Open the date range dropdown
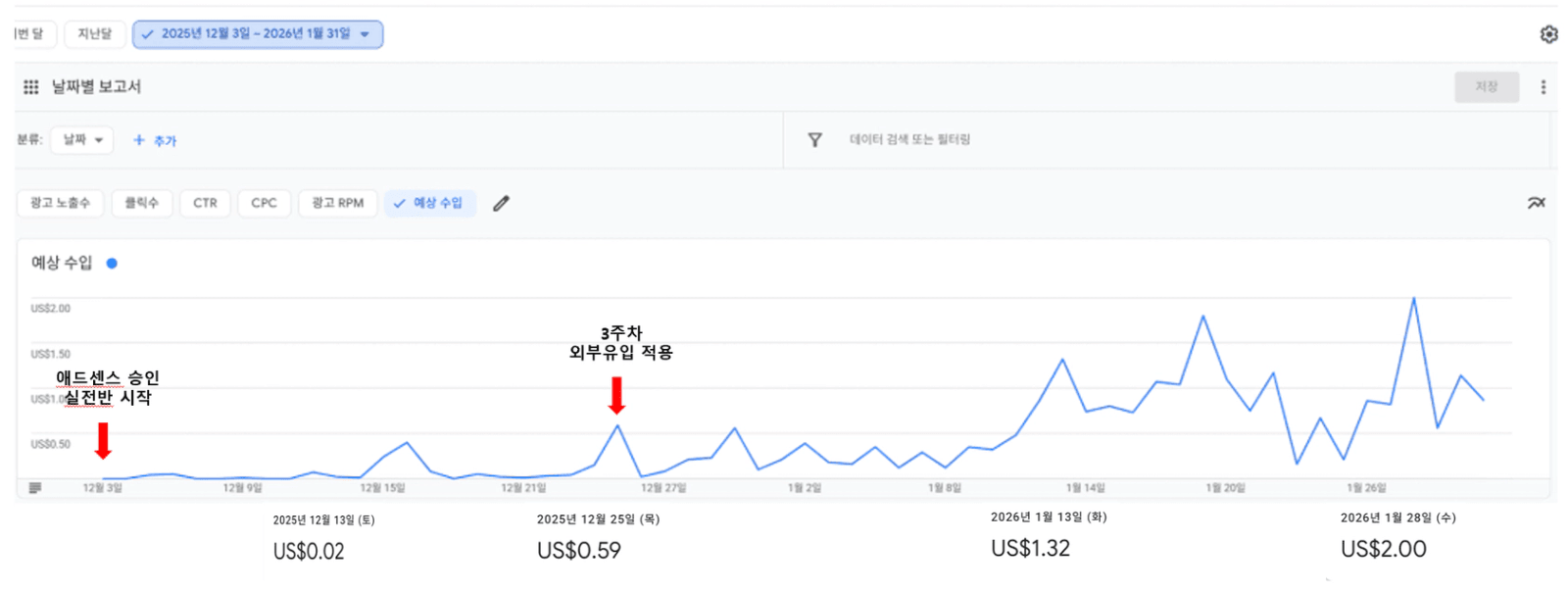This screenshot has height=590, width=1568. (x=257, y=34)
